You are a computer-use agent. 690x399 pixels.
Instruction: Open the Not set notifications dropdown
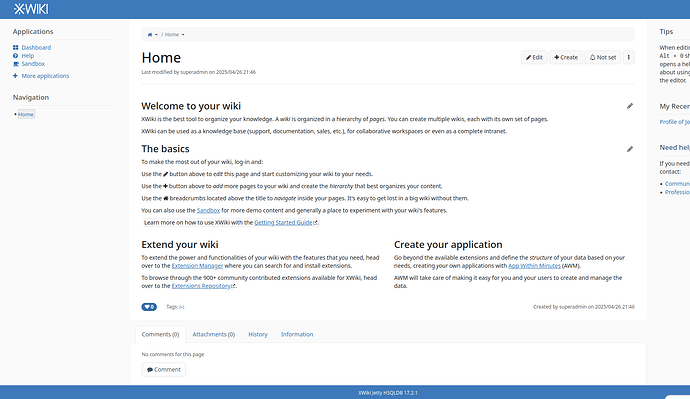click(602, 57)
